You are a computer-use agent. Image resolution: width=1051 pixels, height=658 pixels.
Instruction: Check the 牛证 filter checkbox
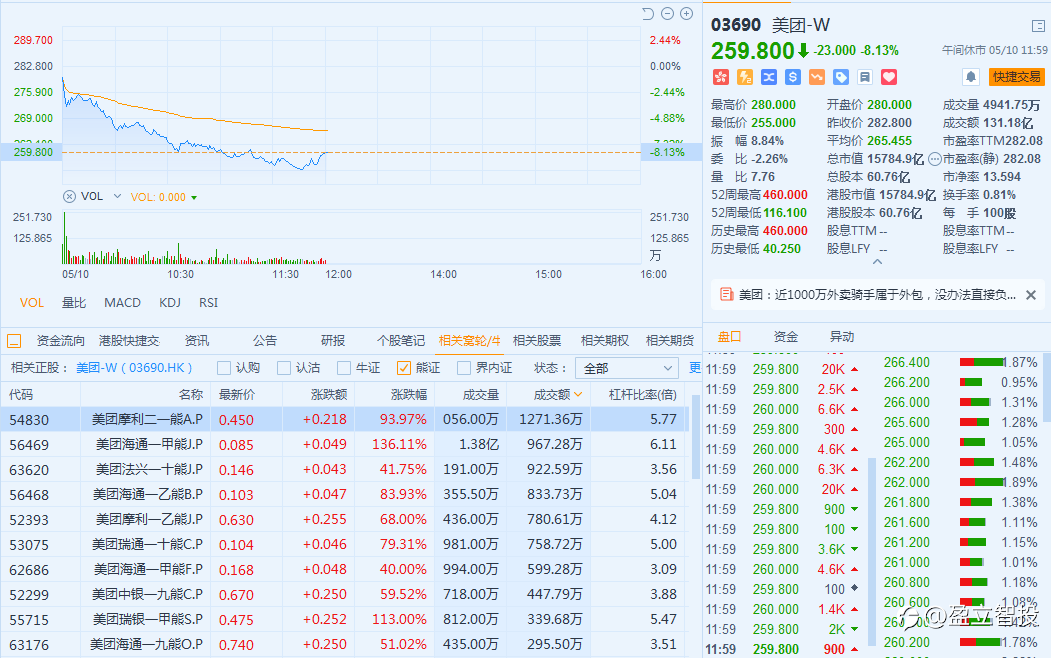point(344,368)
